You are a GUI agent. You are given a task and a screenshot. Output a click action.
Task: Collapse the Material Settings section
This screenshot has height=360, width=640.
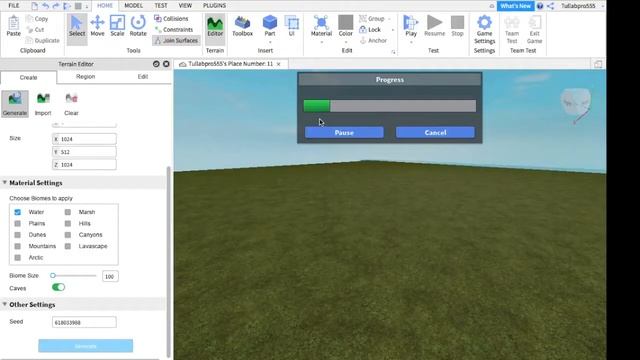[5, 182]
